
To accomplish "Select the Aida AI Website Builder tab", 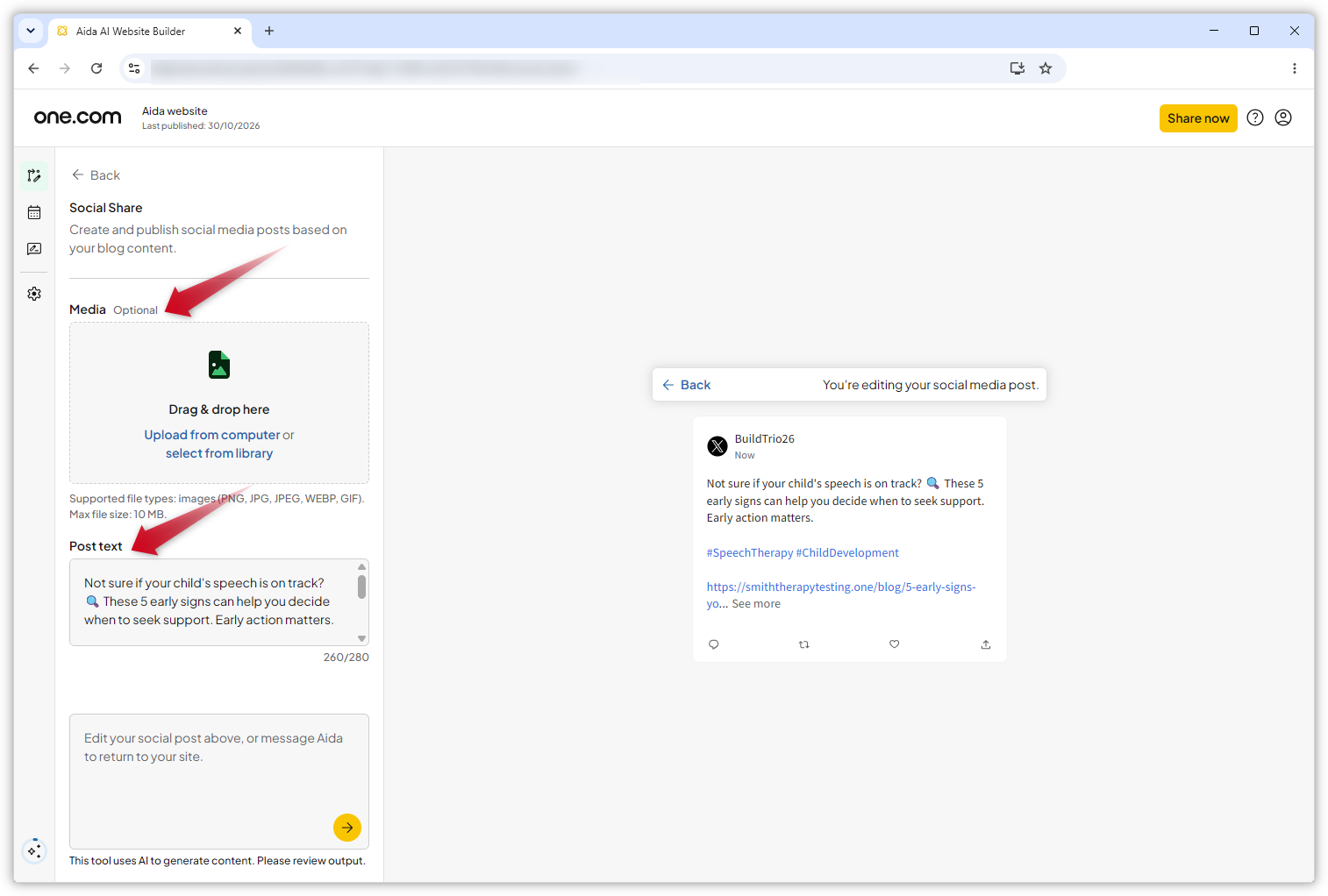I will [x=149, y=31].
